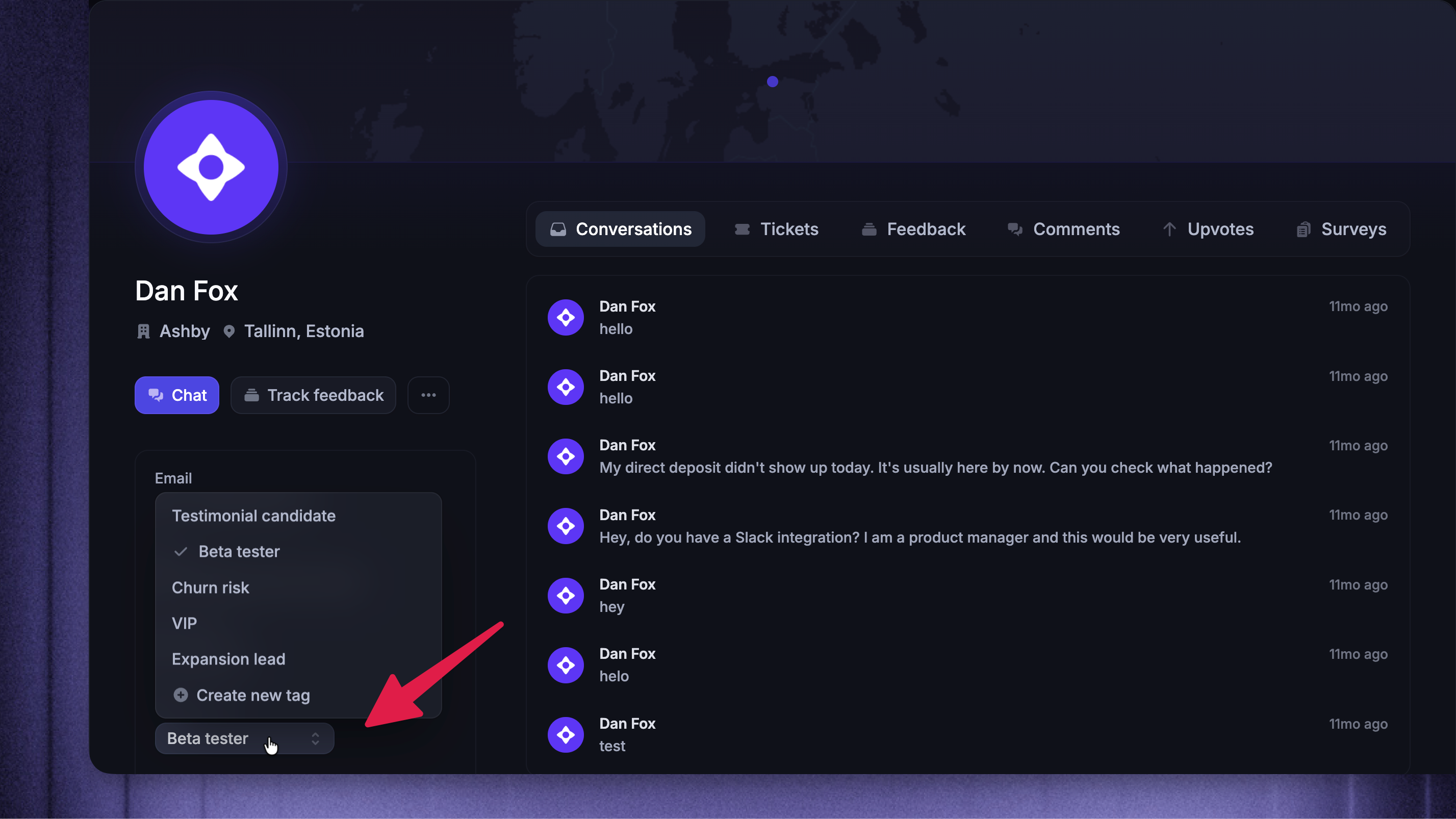Start a Chat with Dan Fox
The image size is (1456, 819).
click(x=177, y=395)
